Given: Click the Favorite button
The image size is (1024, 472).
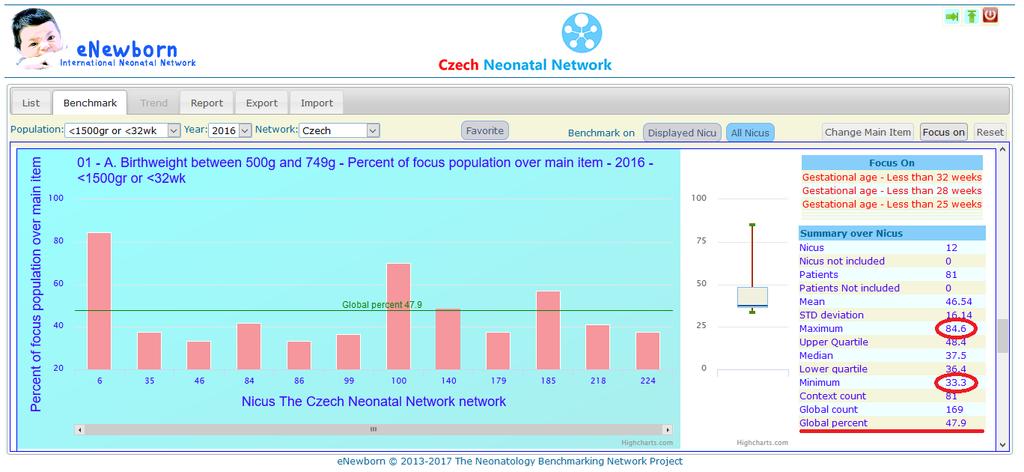Looking at the screenshot, I should point(485,131).
